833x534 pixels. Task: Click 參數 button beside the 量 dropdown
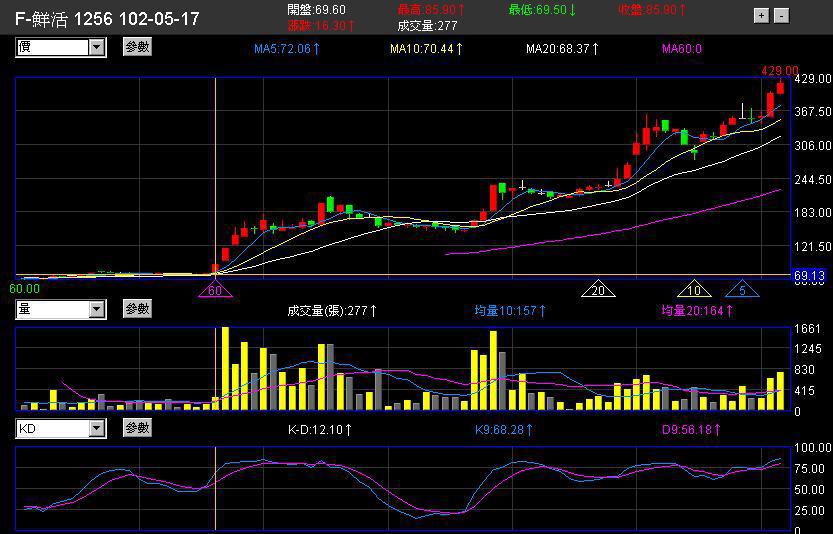pos(138,309)
